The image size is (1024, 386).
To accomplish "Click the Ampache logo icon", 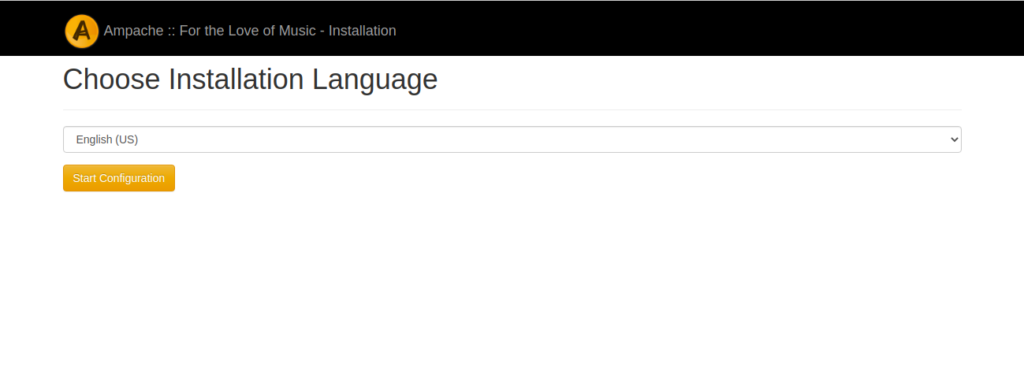I will click(82, 31).
